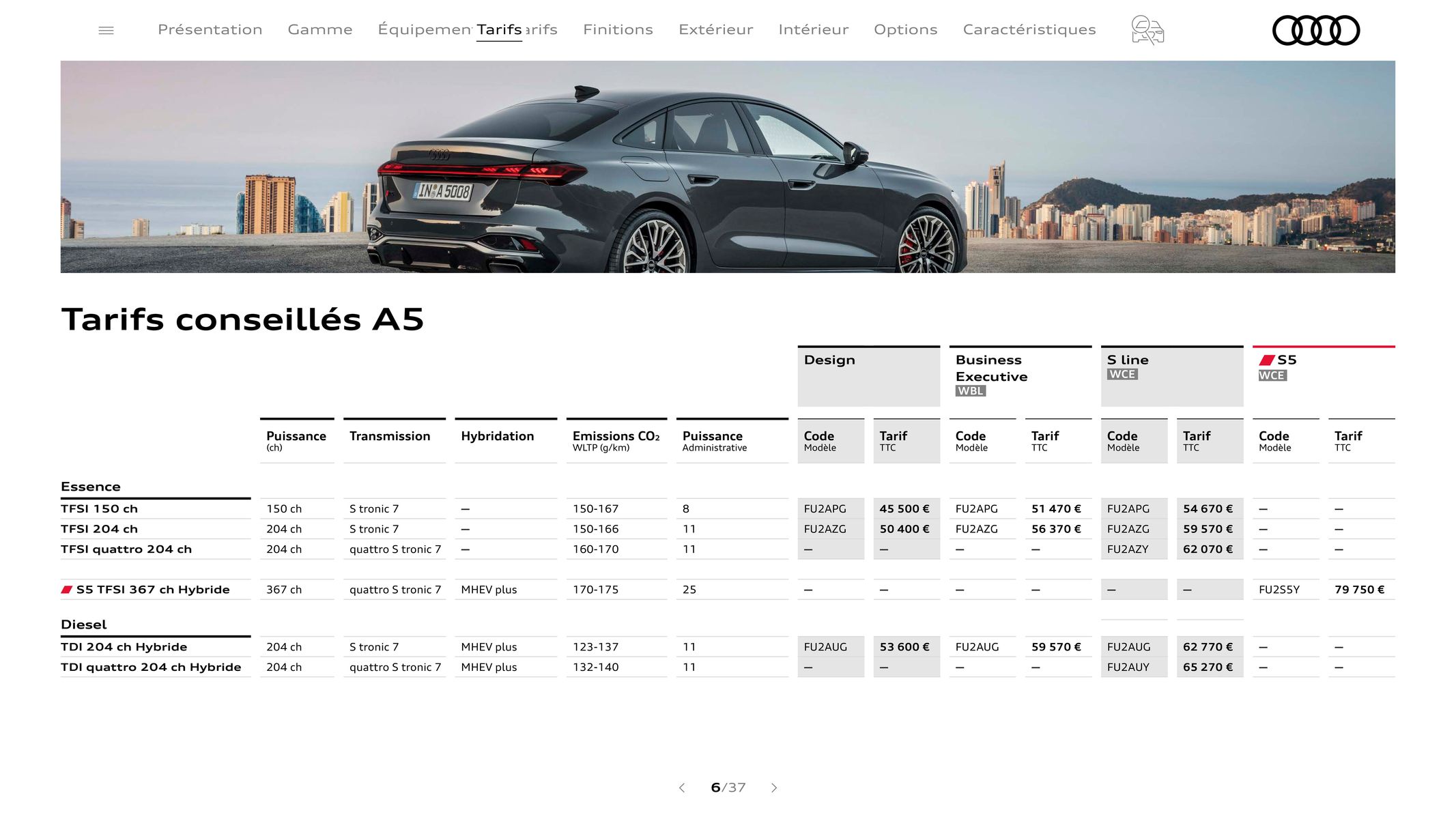Click the FU2S5Y model code
Image resolution: width=1456 pixels, height=819 pixels.
tap(1279, 590)
